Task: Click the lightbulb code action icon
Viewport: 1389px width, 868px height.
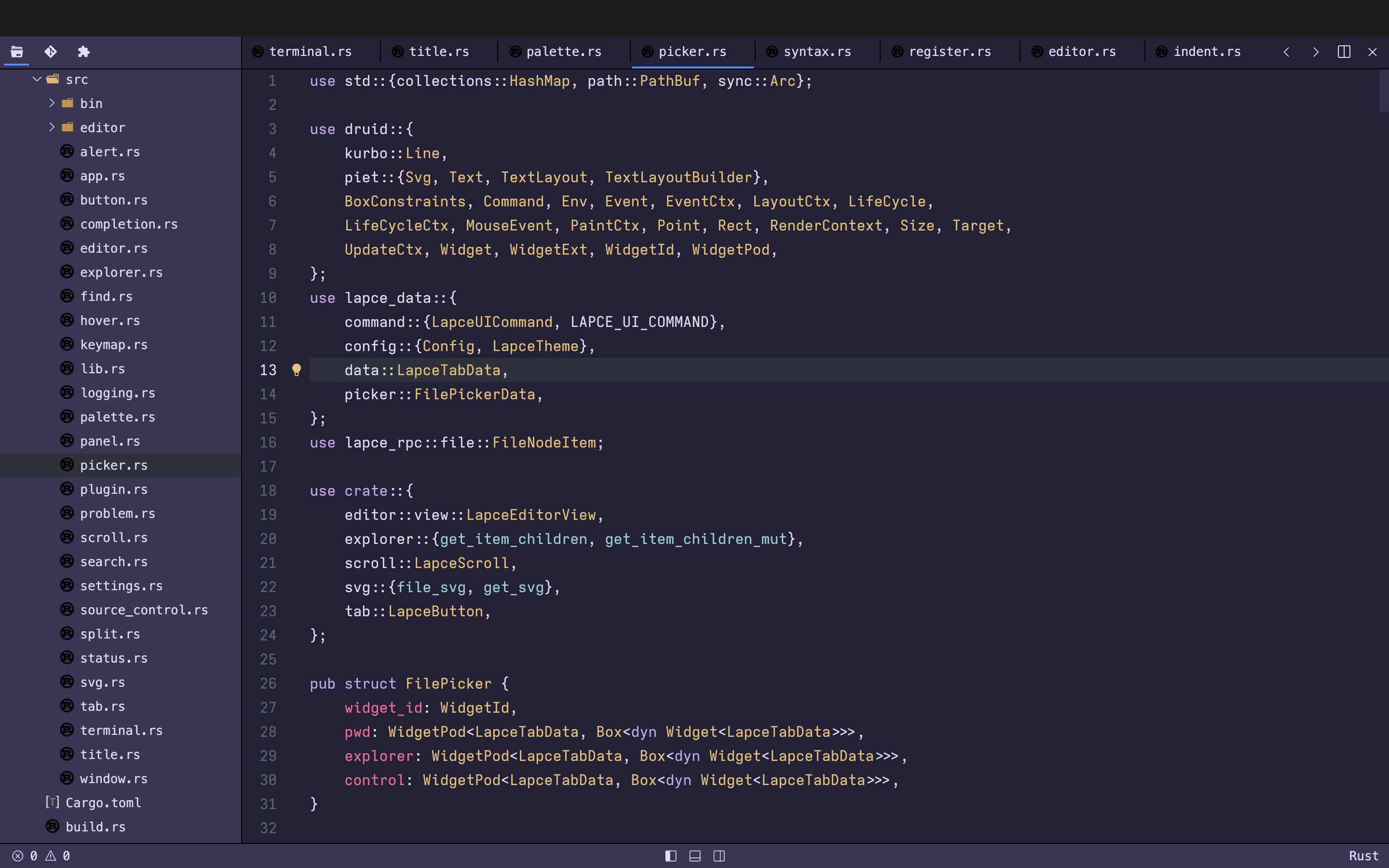Action: 296,370
